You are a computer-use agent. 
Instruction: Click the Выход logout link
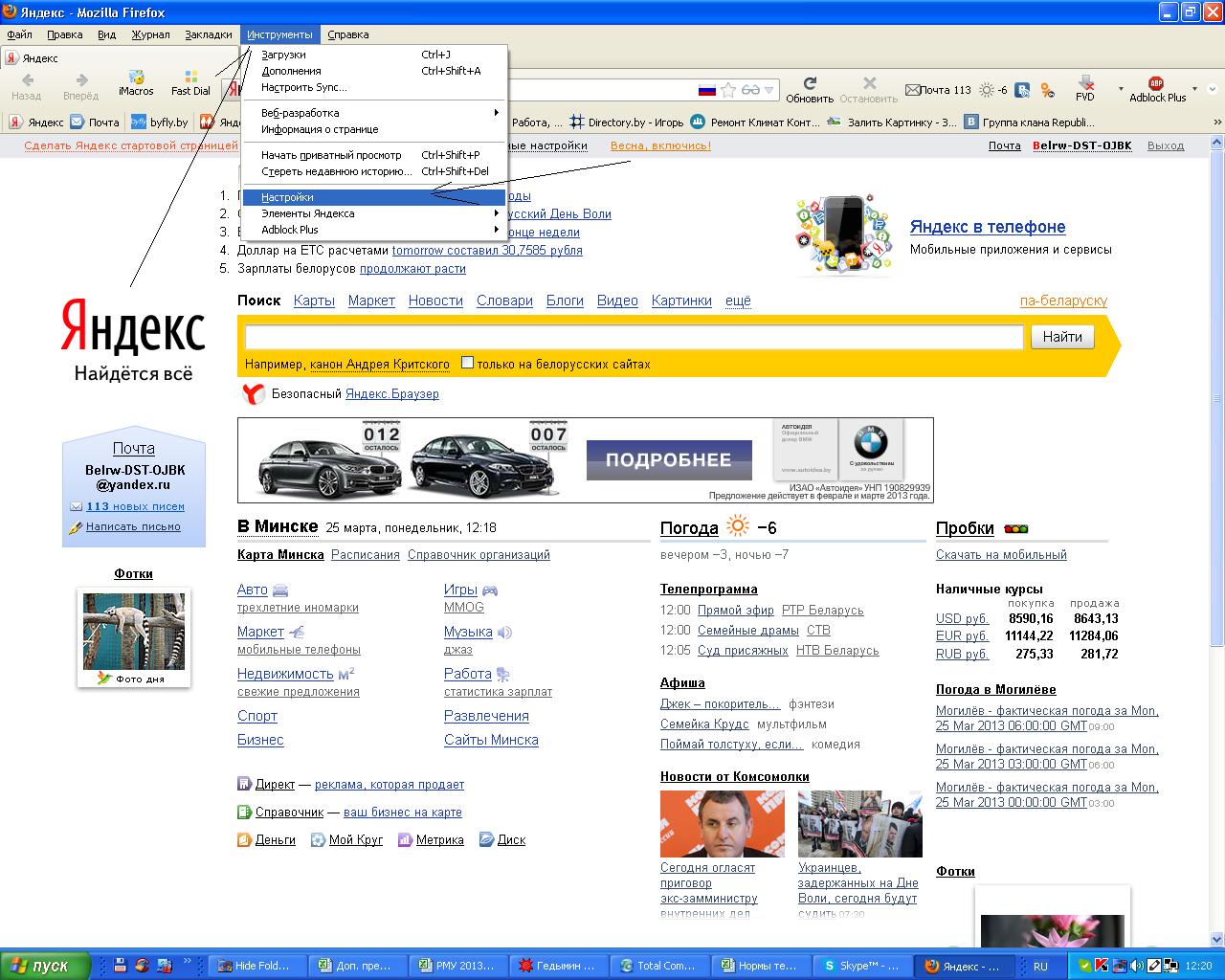click(x=1166, y=145)
